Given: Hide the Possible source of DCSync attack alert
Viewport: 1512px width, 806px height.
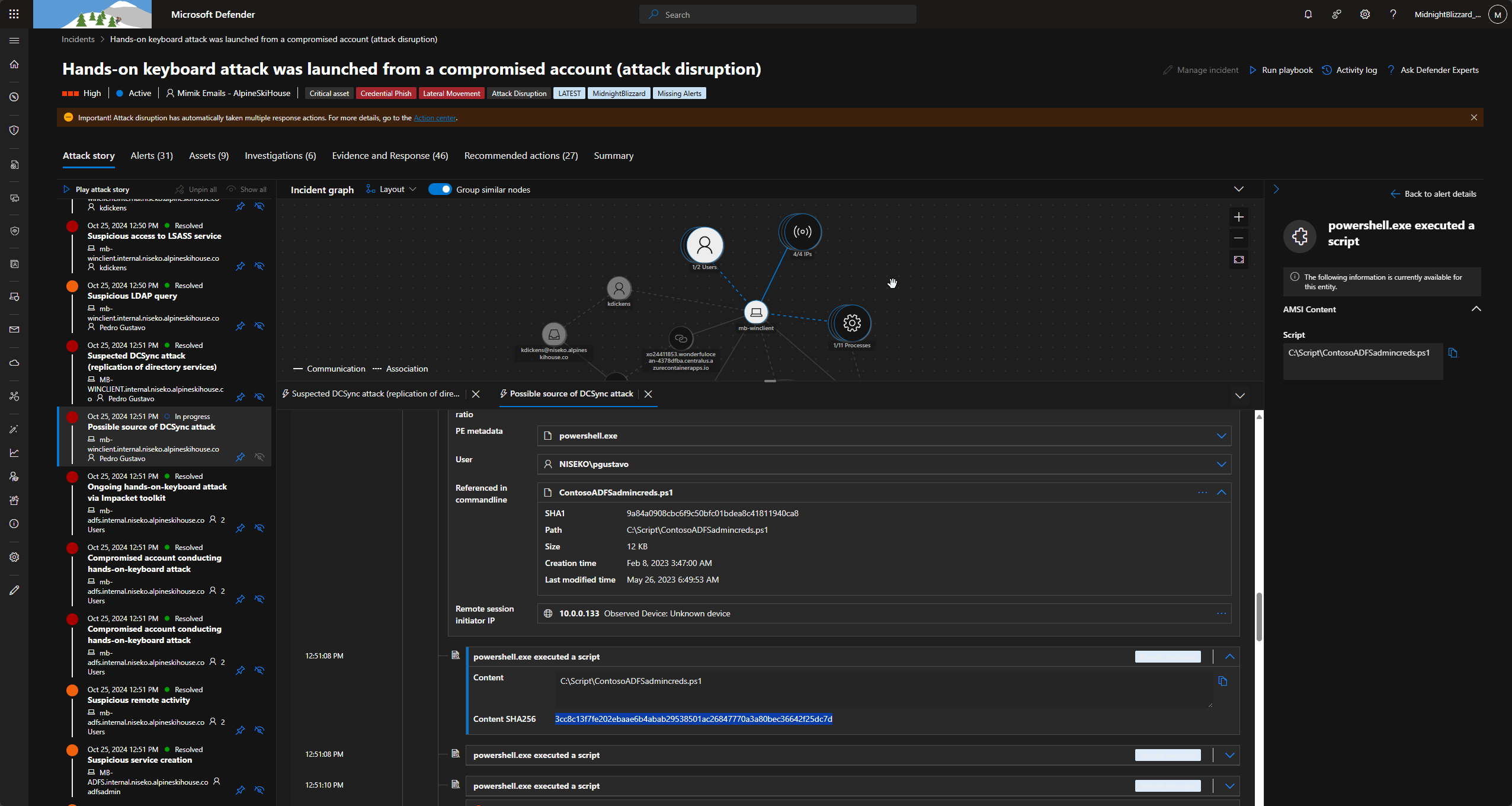Looking at the screenshot, I should point(260,457).
